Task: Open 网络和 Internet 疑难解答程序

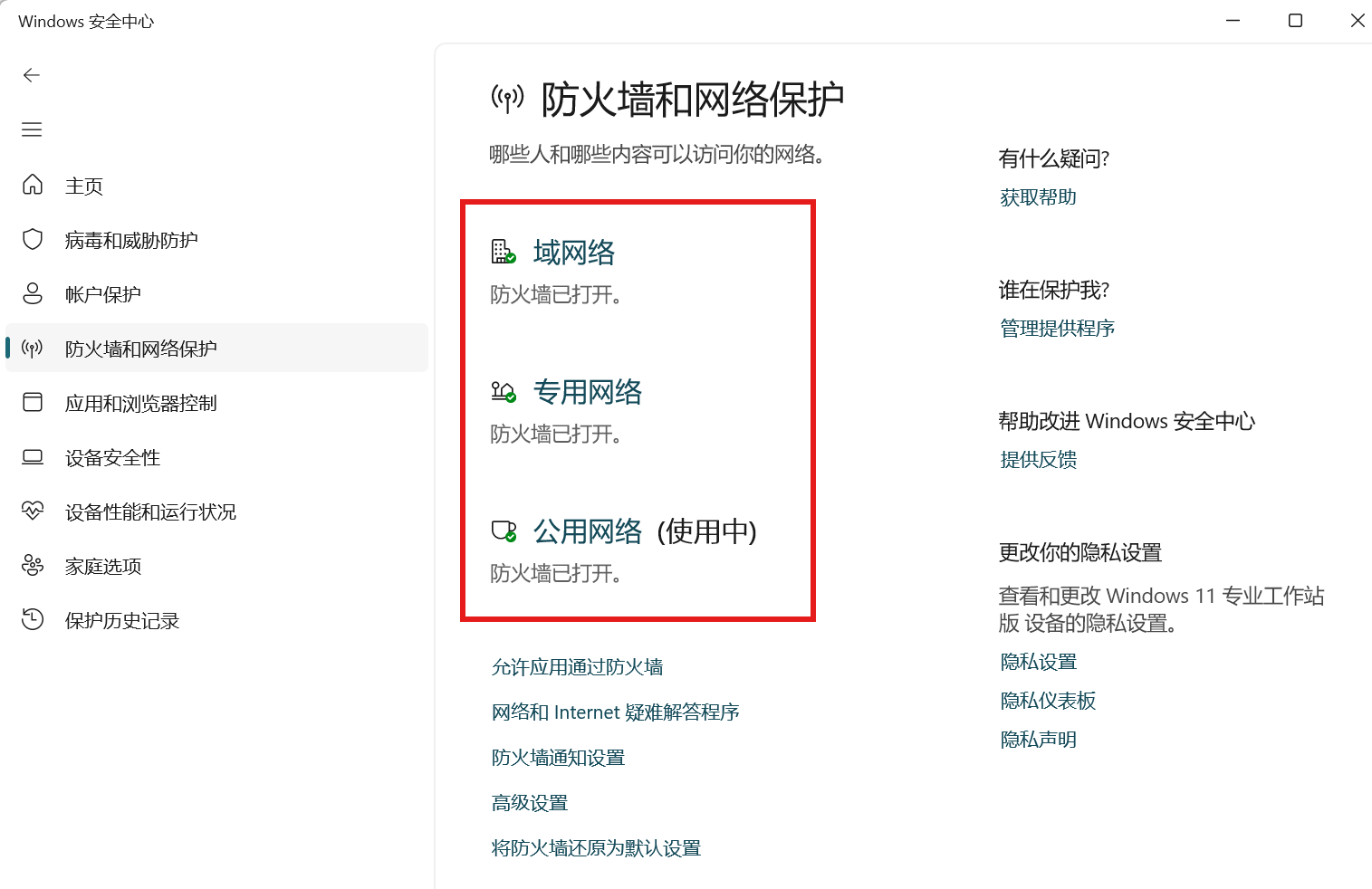Action: [615, 712]
